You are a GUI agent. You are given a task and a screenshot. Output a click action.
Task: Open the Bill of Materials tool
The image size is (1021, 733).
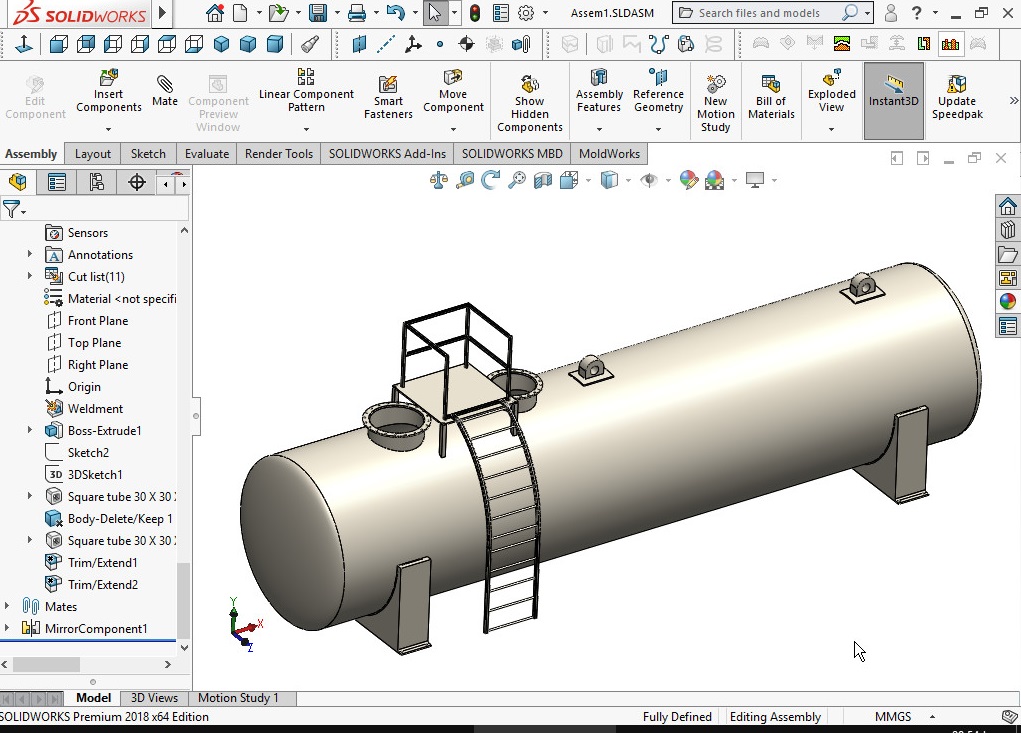coord(771,98)
